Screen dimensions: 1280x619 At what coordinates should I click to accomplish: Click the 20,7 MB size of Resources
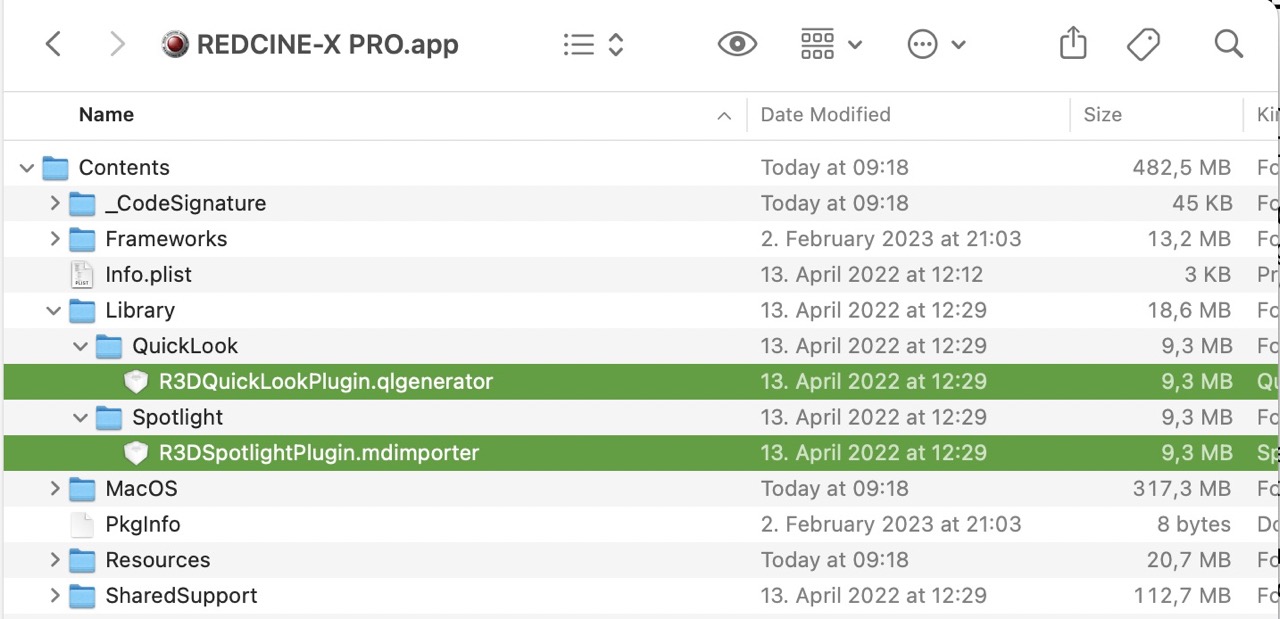(1188, 560)
